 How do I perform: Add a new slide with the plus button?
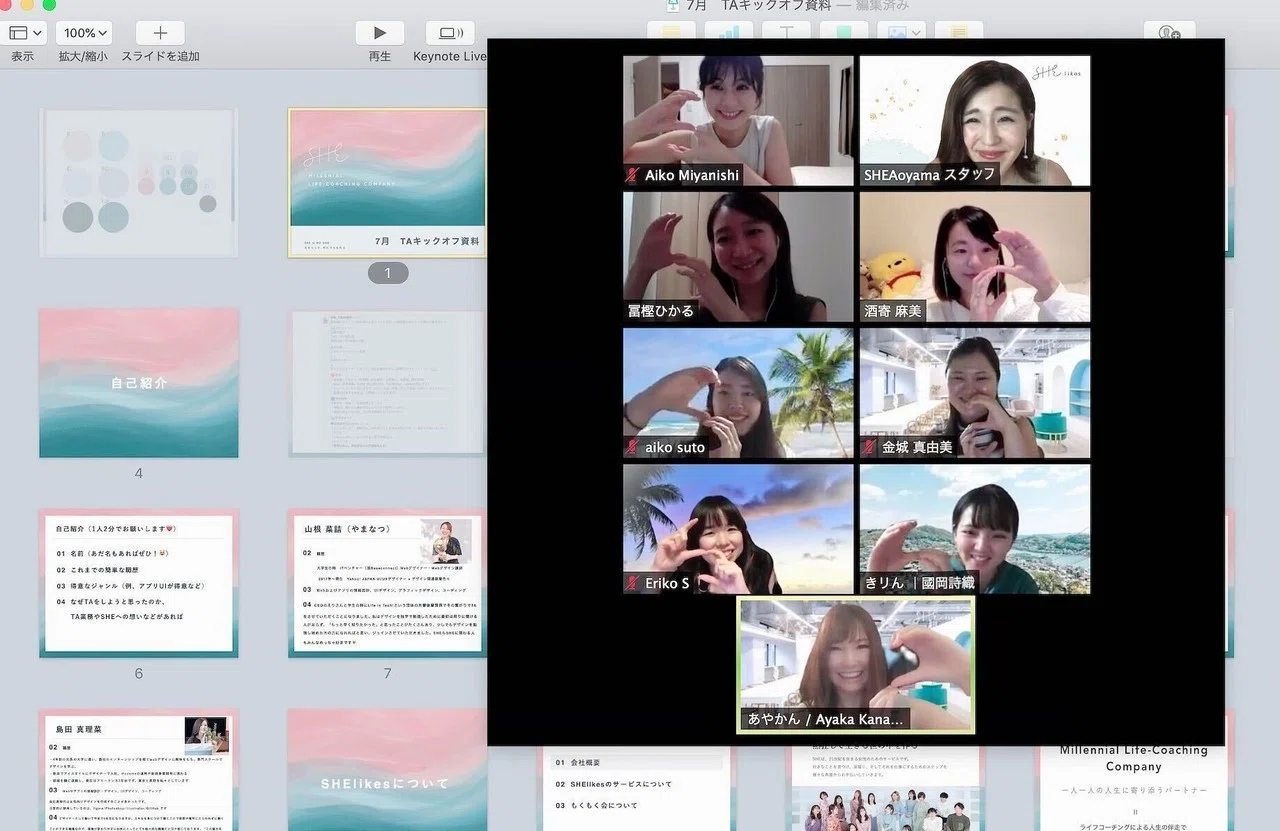point(160,33)
